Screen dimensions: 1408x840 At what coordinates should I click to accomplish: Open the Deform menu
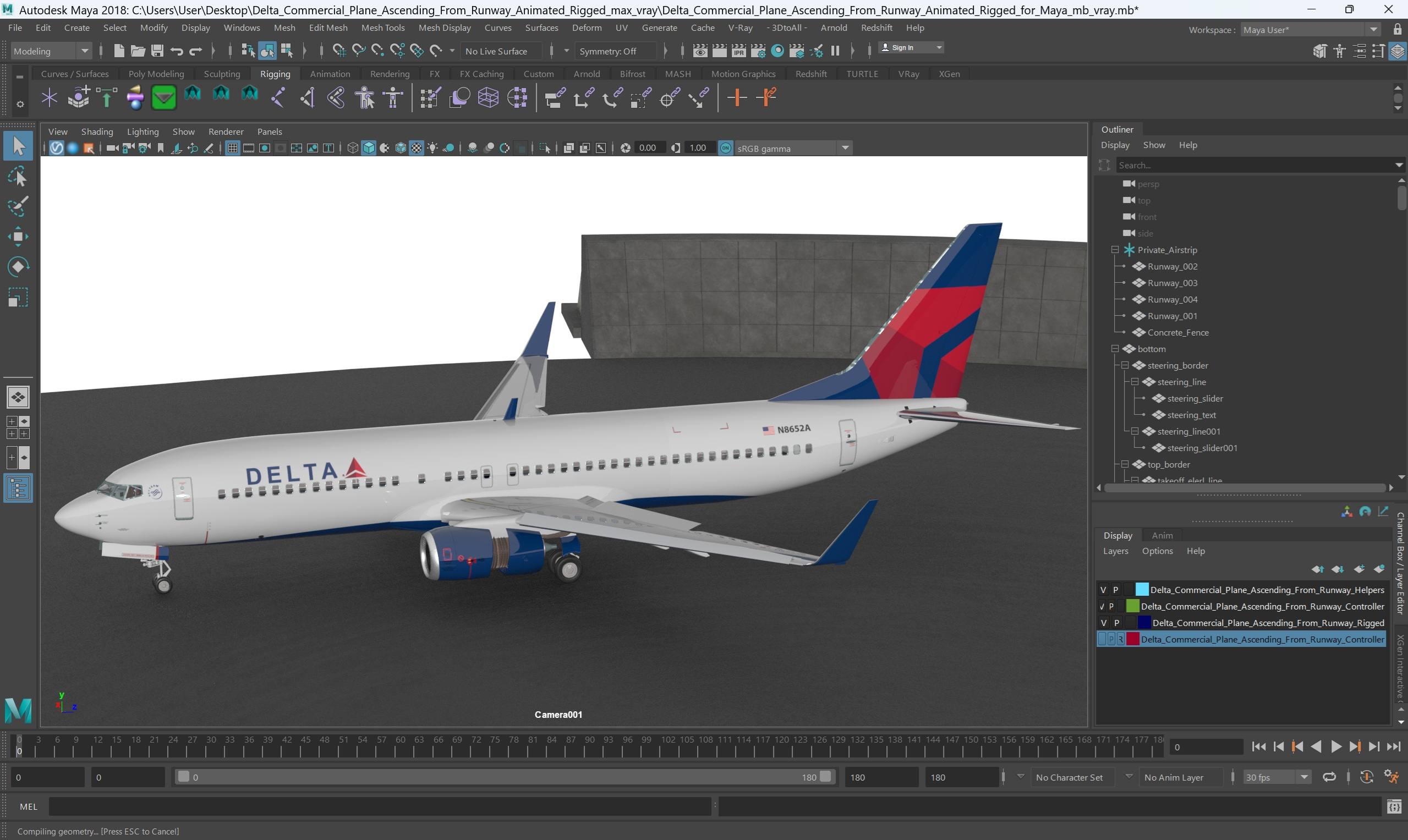pos(587,28)
